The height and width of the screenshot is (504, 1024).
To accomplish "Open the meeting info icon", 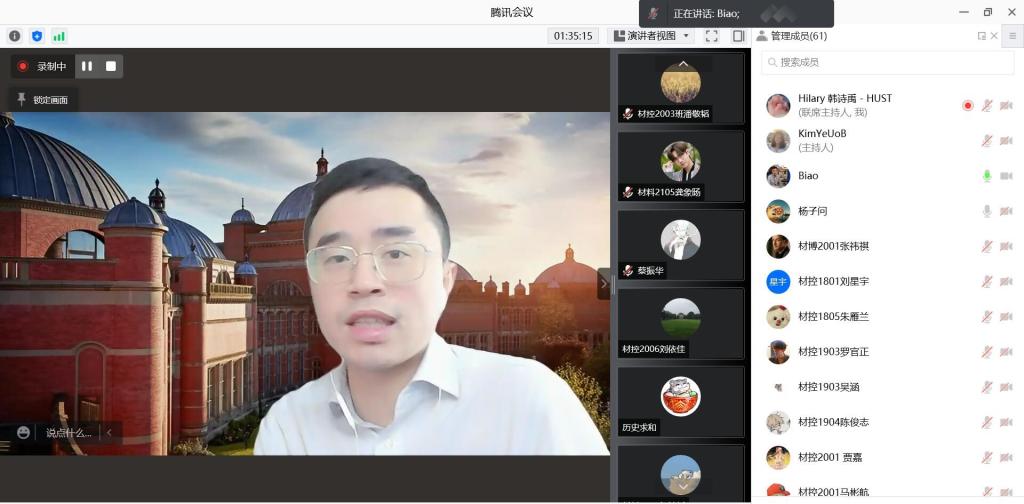I will tap(15, 36).
